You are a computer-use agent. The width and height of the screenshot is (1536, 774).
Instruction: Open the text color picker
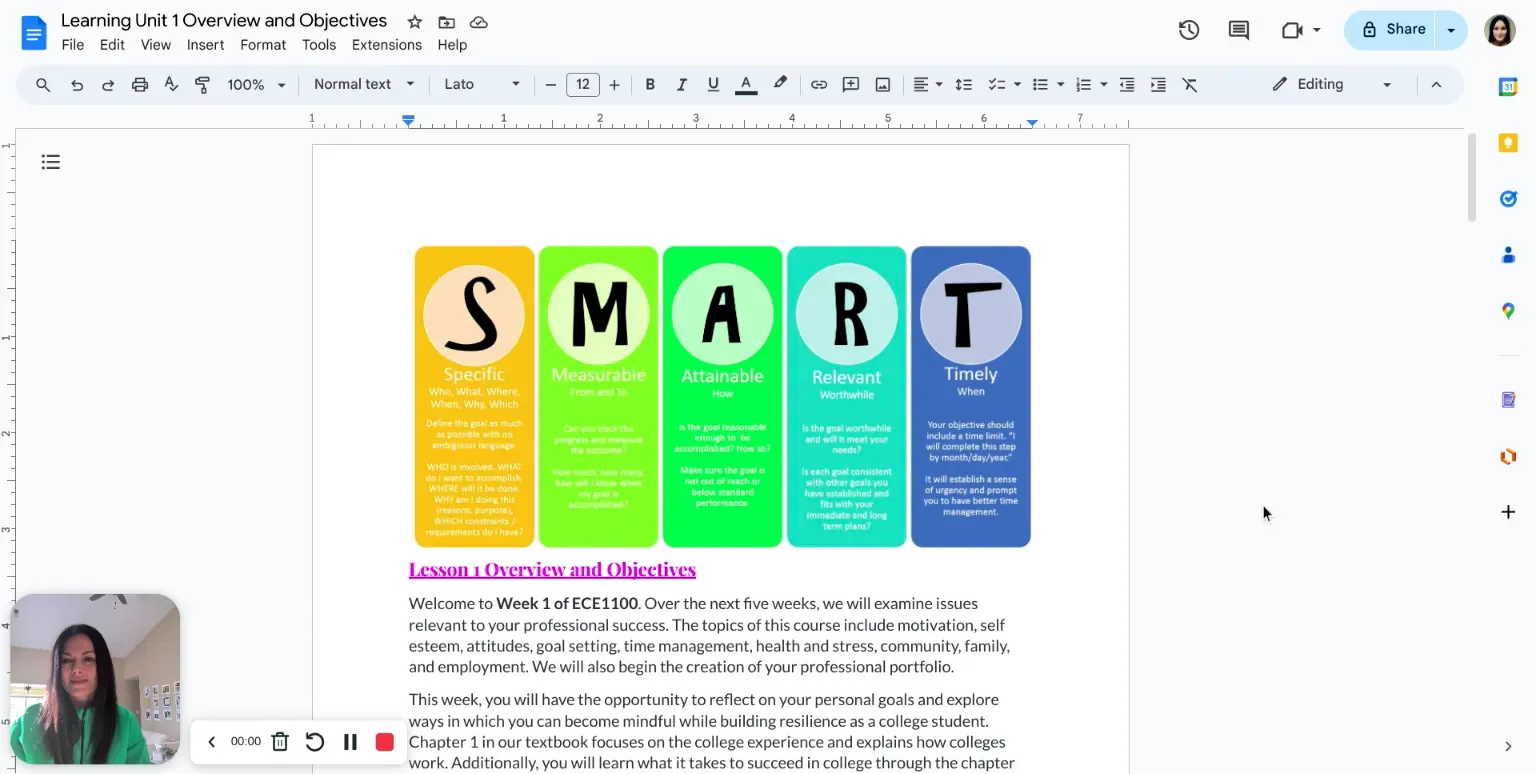pos(746,85)
